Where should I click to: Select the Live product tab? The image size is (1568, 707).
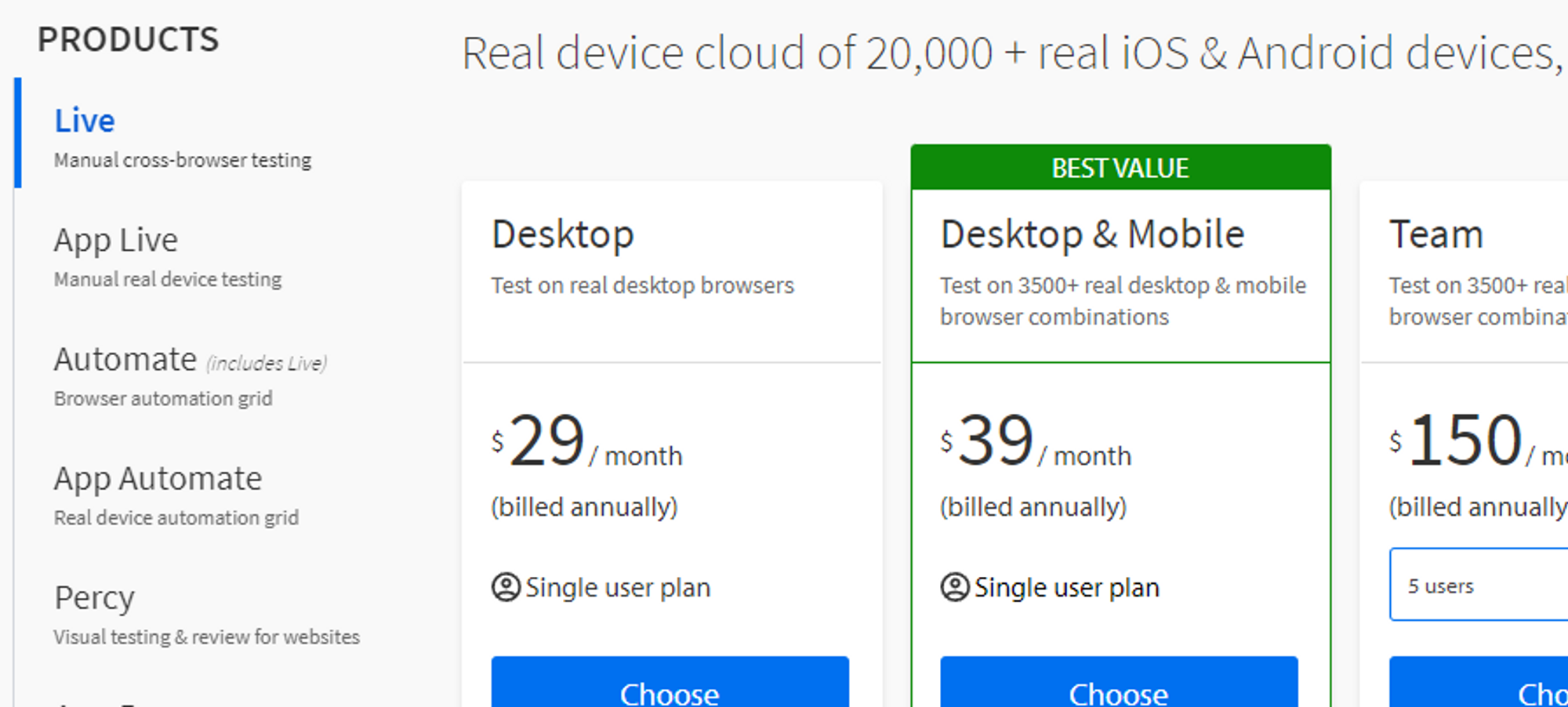pyautogui.click(x=85, y=121)
